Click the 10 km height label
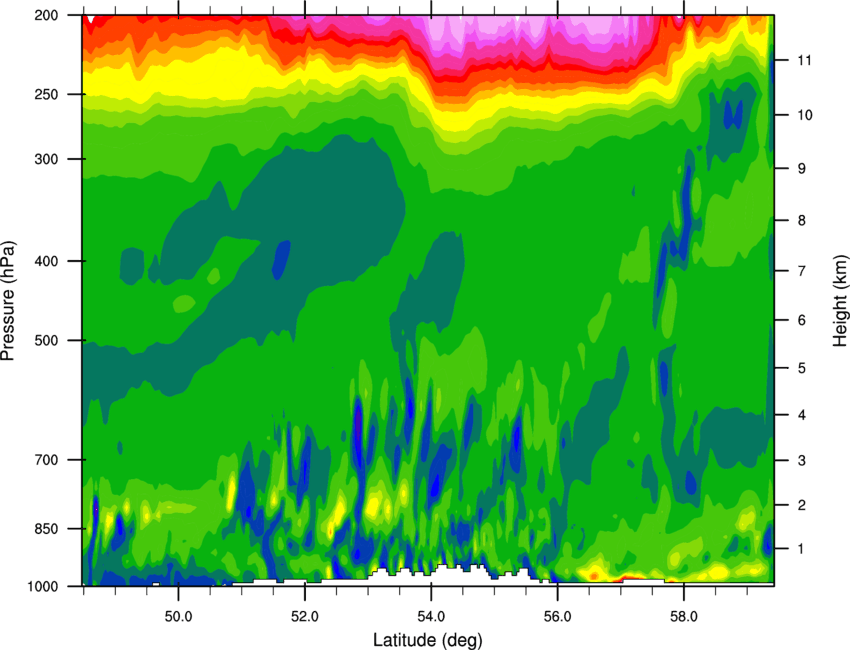 (805, 115)
